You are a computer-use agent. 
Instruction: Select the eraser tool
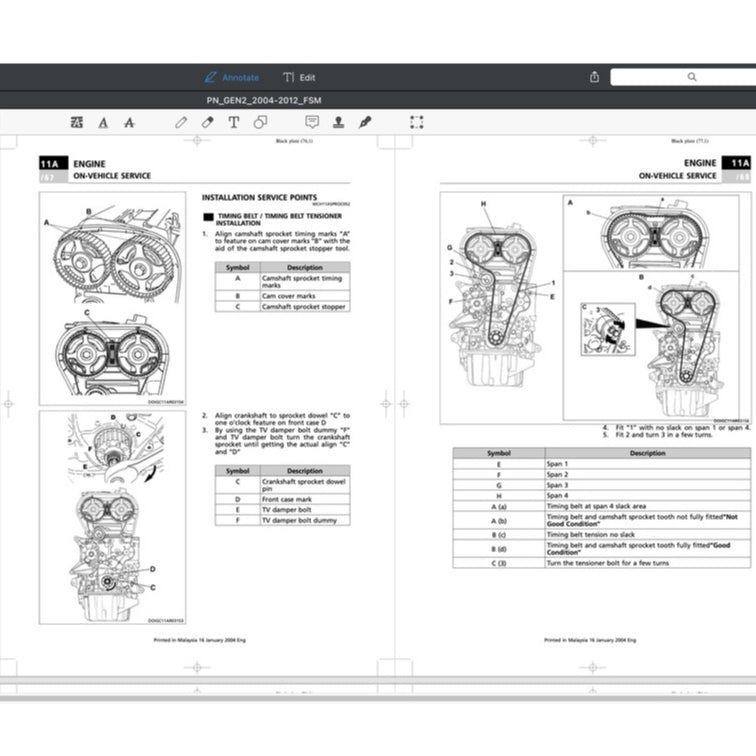(207, 122)
